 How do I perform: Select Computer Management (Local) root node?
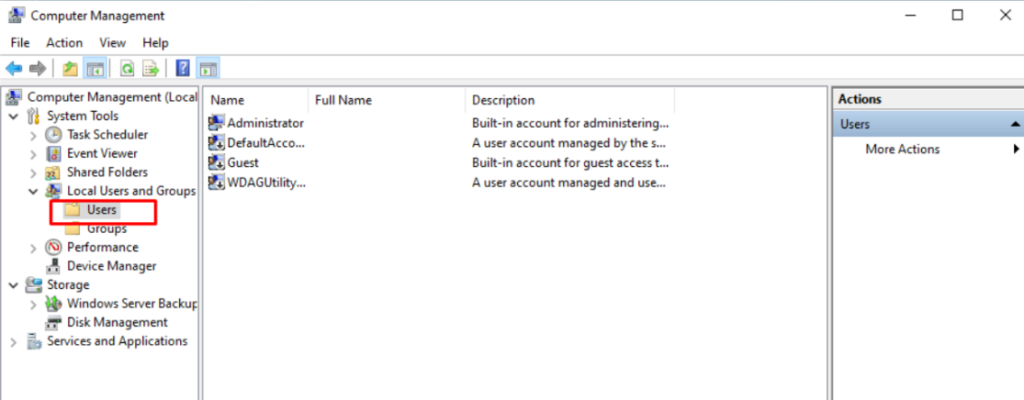tap(112, 97)
